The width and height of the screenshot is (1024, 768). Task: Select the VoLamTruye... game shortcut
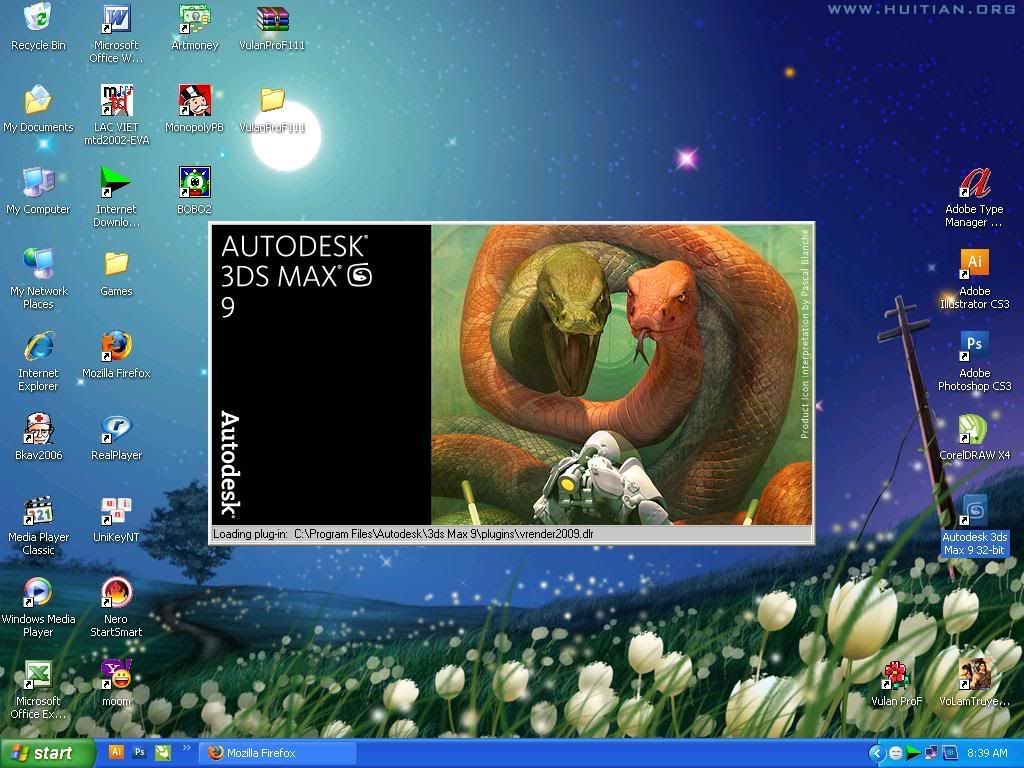point(974,683)
